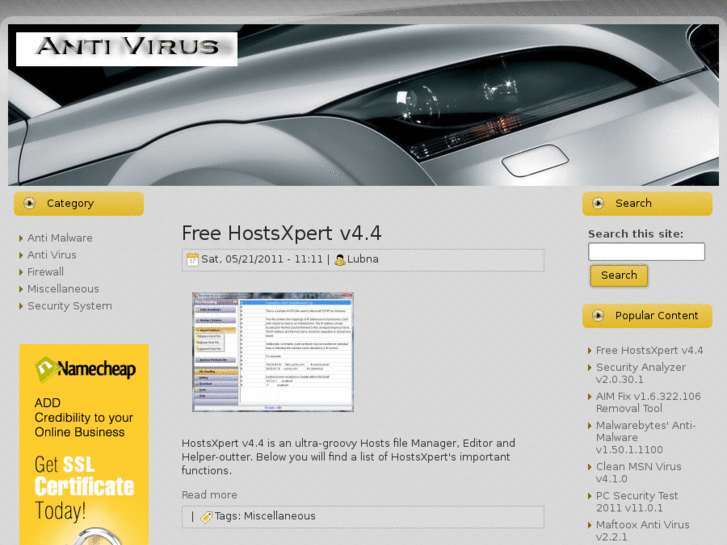Open AIM Fix v1.6.322.106 Removal Tool link
Image resolution: width=727 pixels, height=545 pixels.
tap(648, 403)
